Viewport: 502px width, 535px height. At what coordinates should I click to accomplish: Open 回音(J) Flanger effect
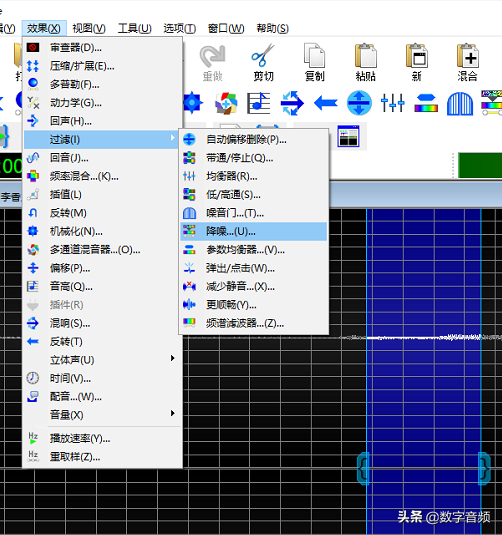tap(102, 158)
